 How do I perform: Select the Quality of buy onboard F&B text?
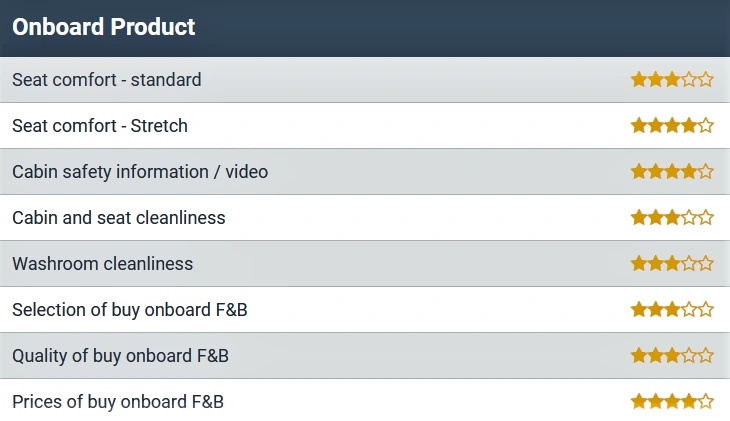coord(120,356)
